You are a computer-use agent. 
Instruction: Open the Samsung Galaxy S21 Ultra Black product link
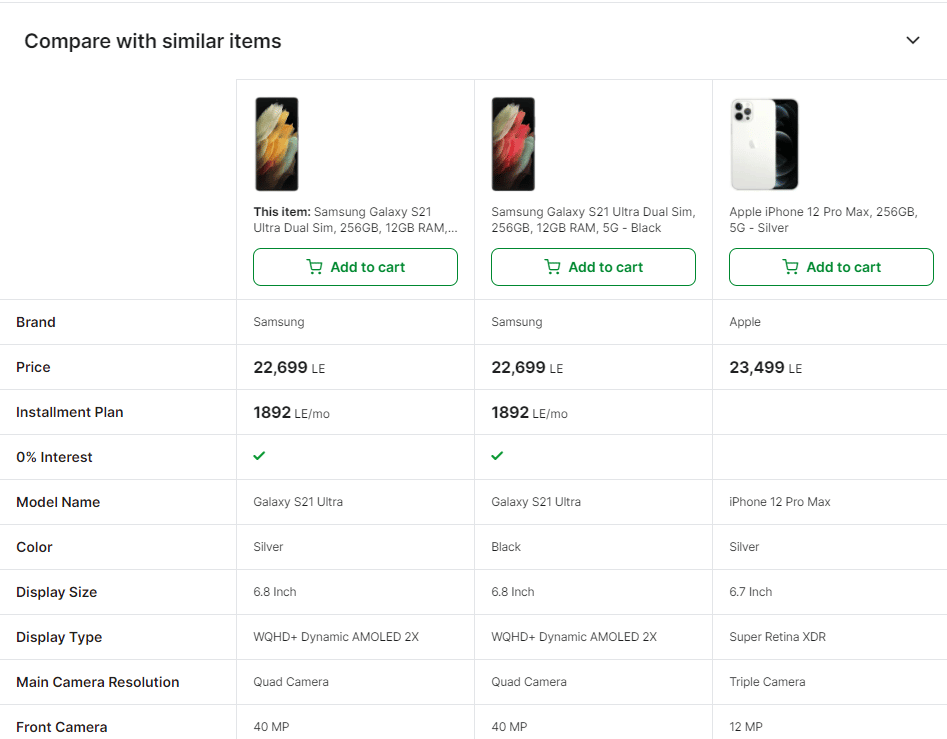click(x=592, y=220)
